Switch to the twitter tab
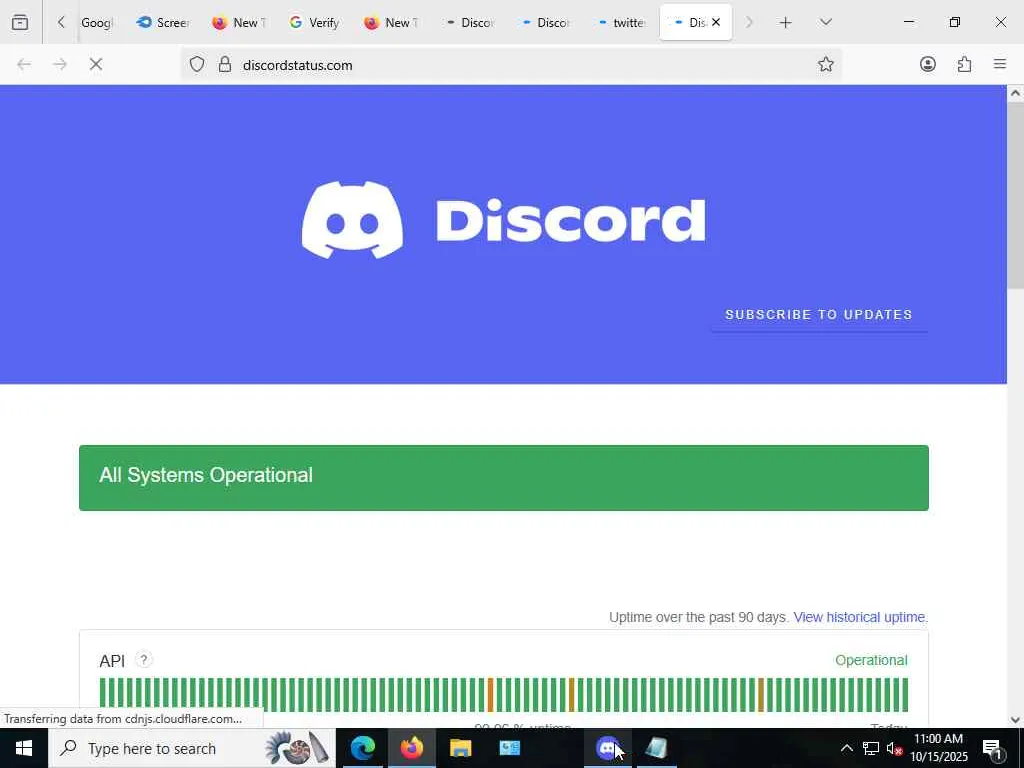This screenshot has width=1024, height=768. click(x=619, y=22)
